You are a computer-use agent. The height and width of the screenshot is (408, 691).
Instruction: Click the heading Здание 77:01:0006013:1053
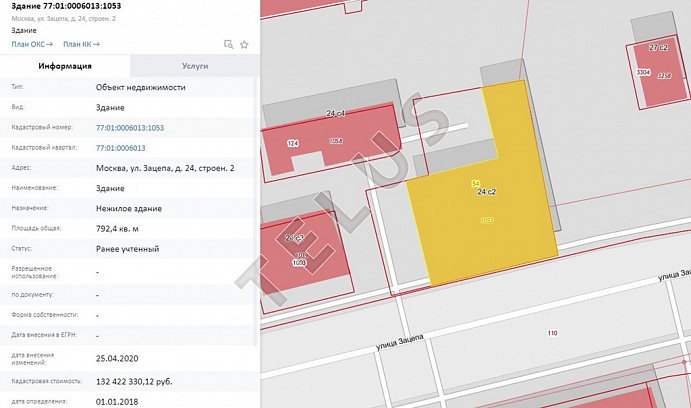pos(66,6)
